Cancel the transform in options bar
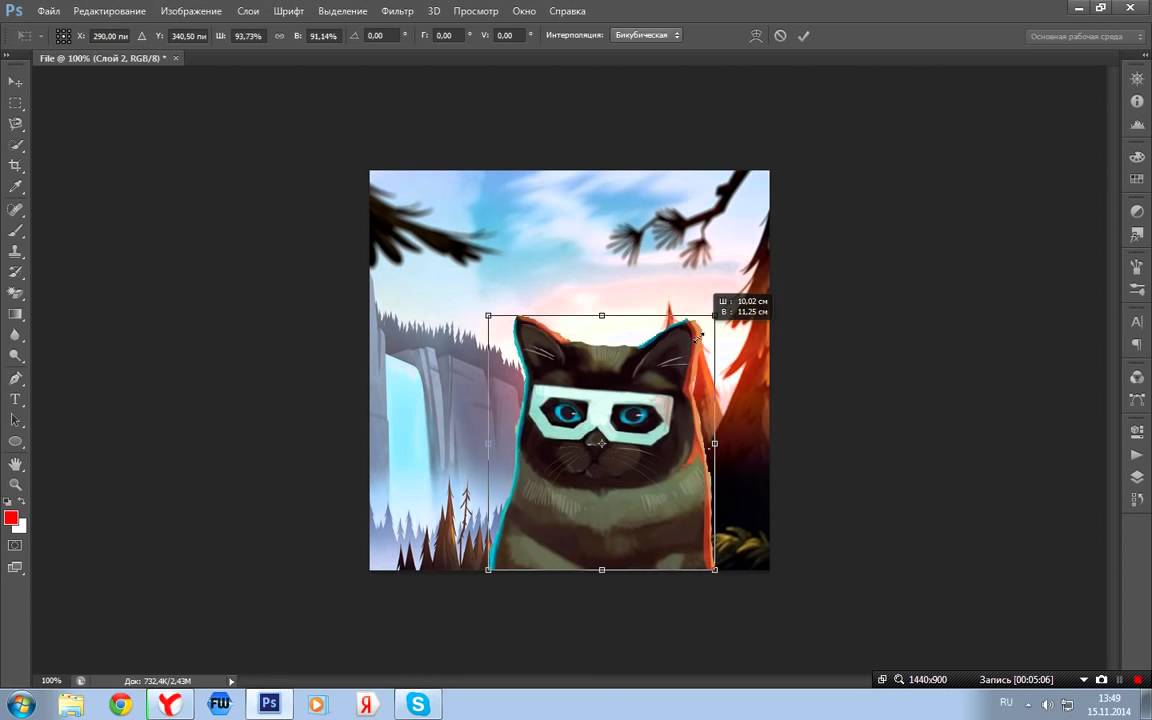The image size is (1152, 720). click(780, 36)
